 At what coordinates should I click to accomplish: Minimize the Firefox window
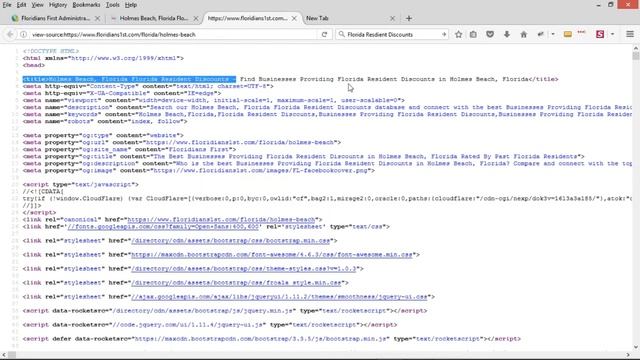point(598,5)
